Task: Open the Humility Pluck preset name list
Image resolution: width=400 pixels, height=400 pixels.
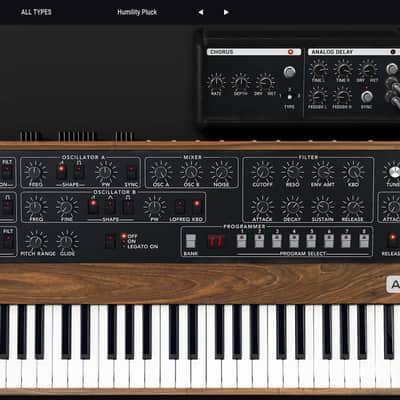Action: [137, 12]
